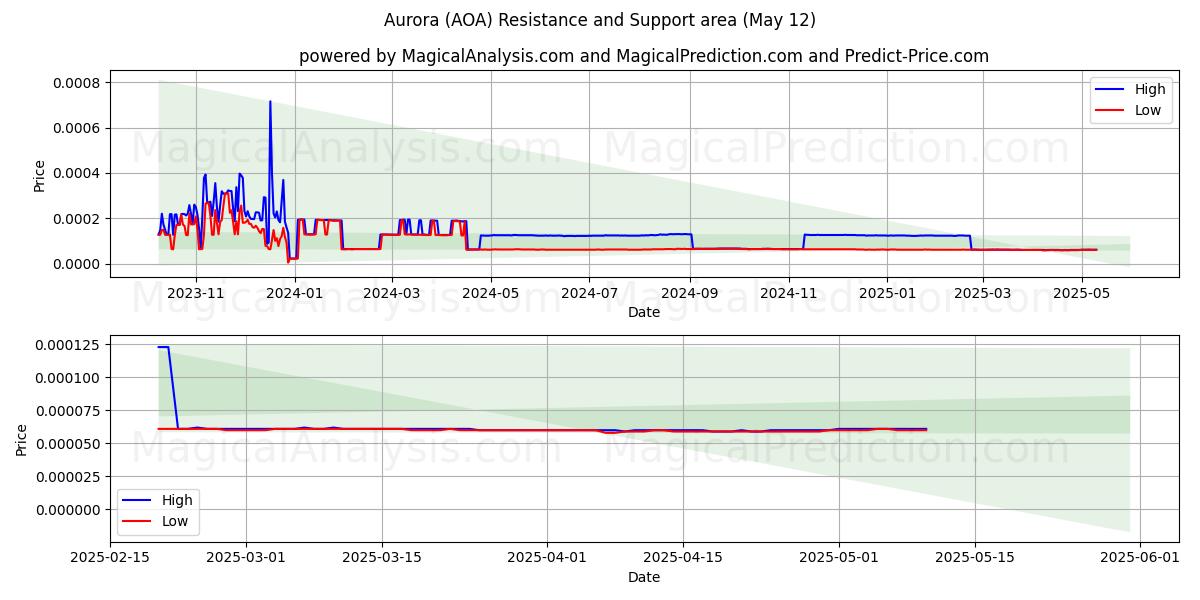1200x600 pixels.
Task: Click the 2024-11 date tick label
Action: click(789, 293)
